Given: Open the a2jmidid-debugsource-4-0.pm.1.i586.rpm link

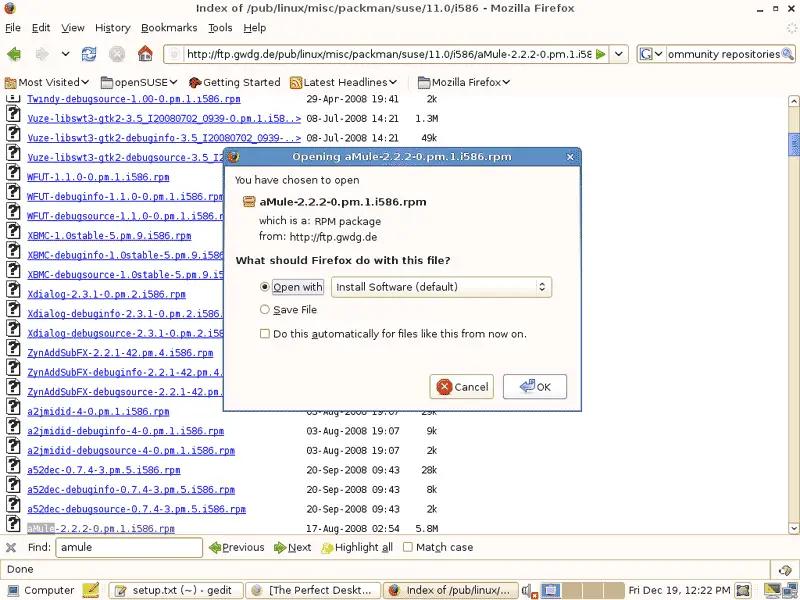Looking at the screenshot, I should (131, 451).
